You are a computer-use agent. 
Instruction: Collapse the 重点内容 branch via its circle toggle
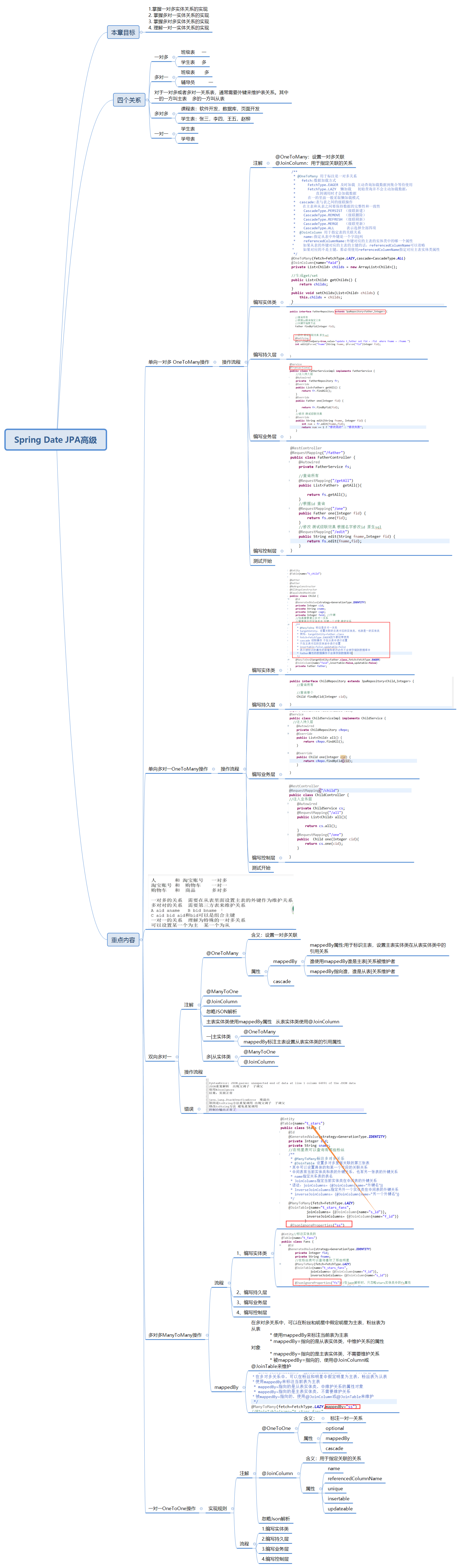[142, 940]
